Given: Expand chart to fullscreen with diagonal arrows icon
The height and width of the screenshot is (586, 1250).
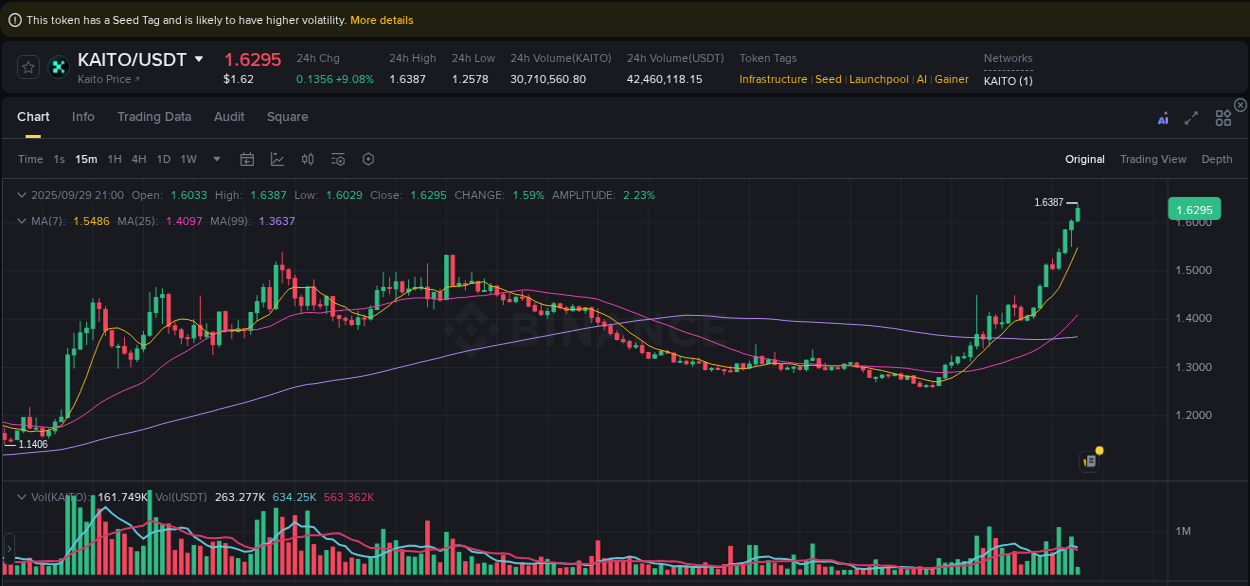Looking at the screenshot, I should (x=1191, y=117).
